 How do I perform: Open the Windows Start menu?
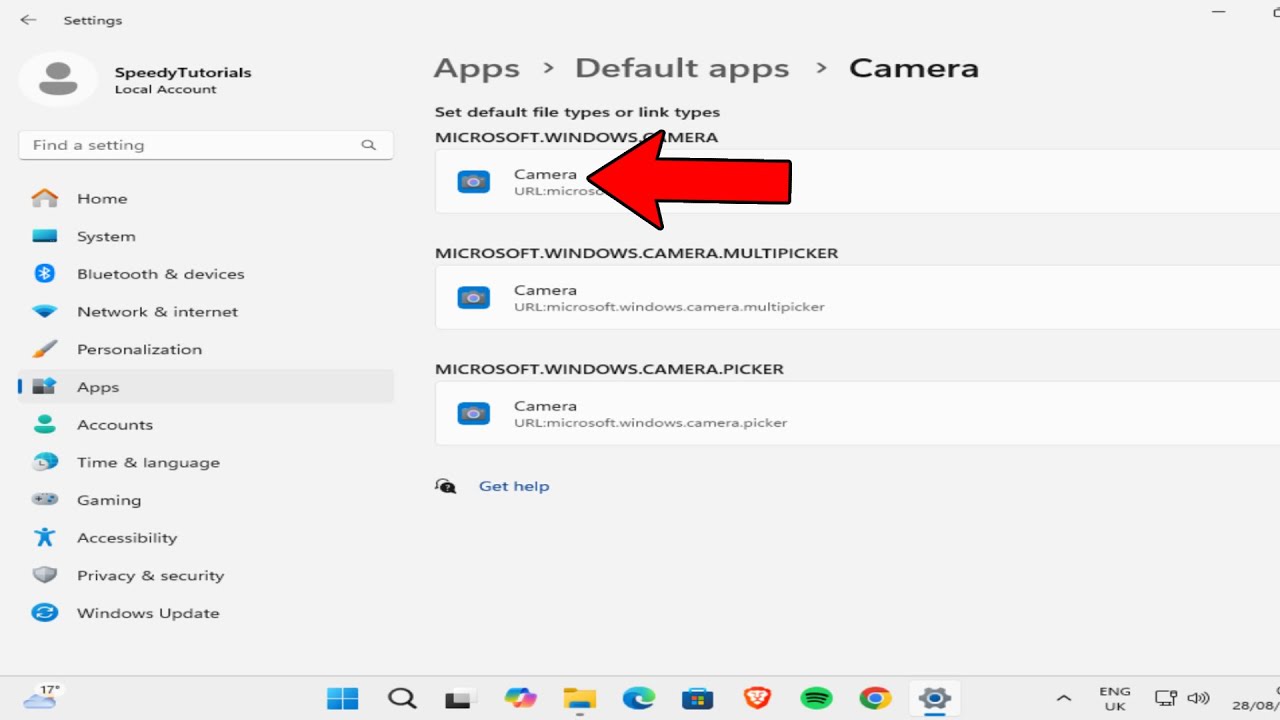coord(343,698)
